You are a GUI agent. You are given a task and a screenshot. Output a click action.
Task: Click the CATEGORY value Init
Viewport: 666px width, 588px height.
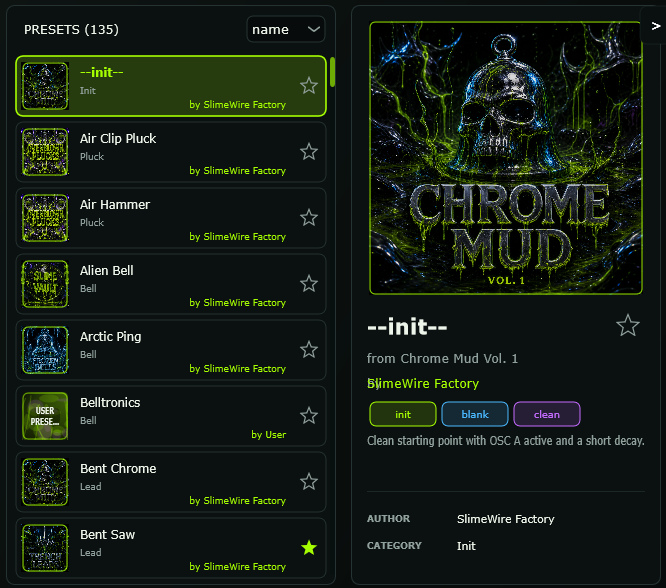[466, 546]
